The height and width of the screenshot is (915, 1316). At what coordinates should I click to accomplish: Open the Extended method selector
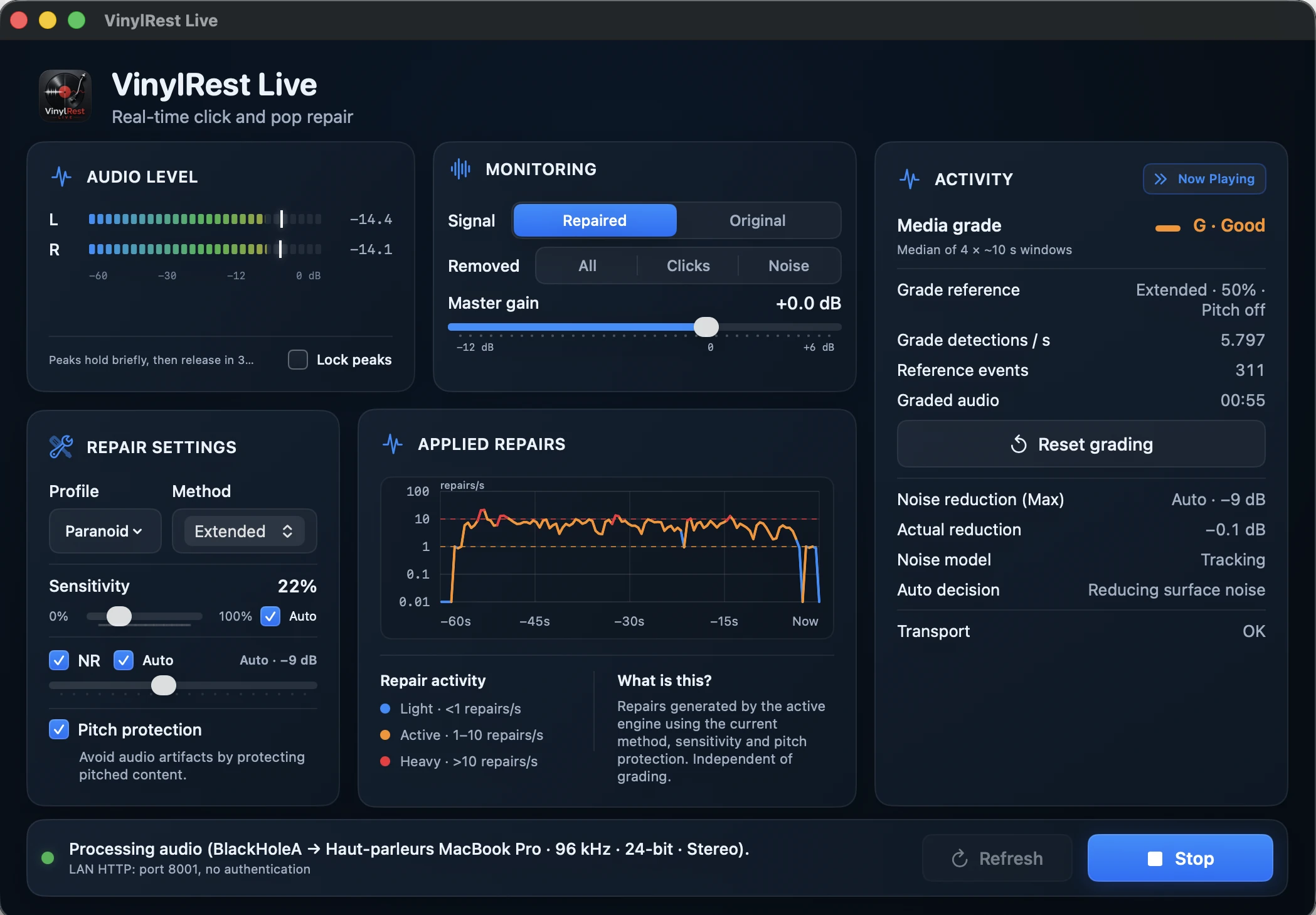(244, 531)
